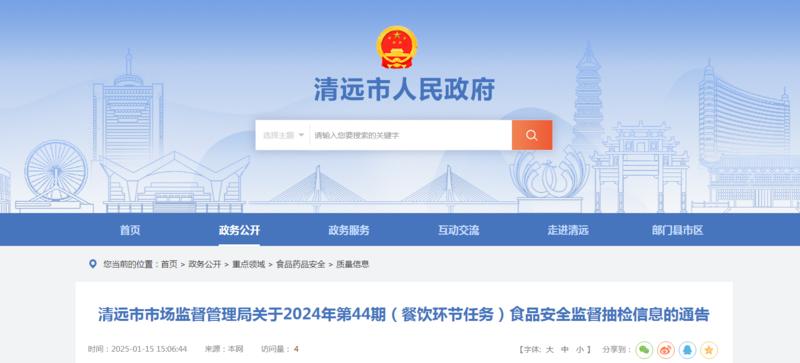Focus the keyword search input field
This screenshot has height=363, width=800.
click(411, 135)
